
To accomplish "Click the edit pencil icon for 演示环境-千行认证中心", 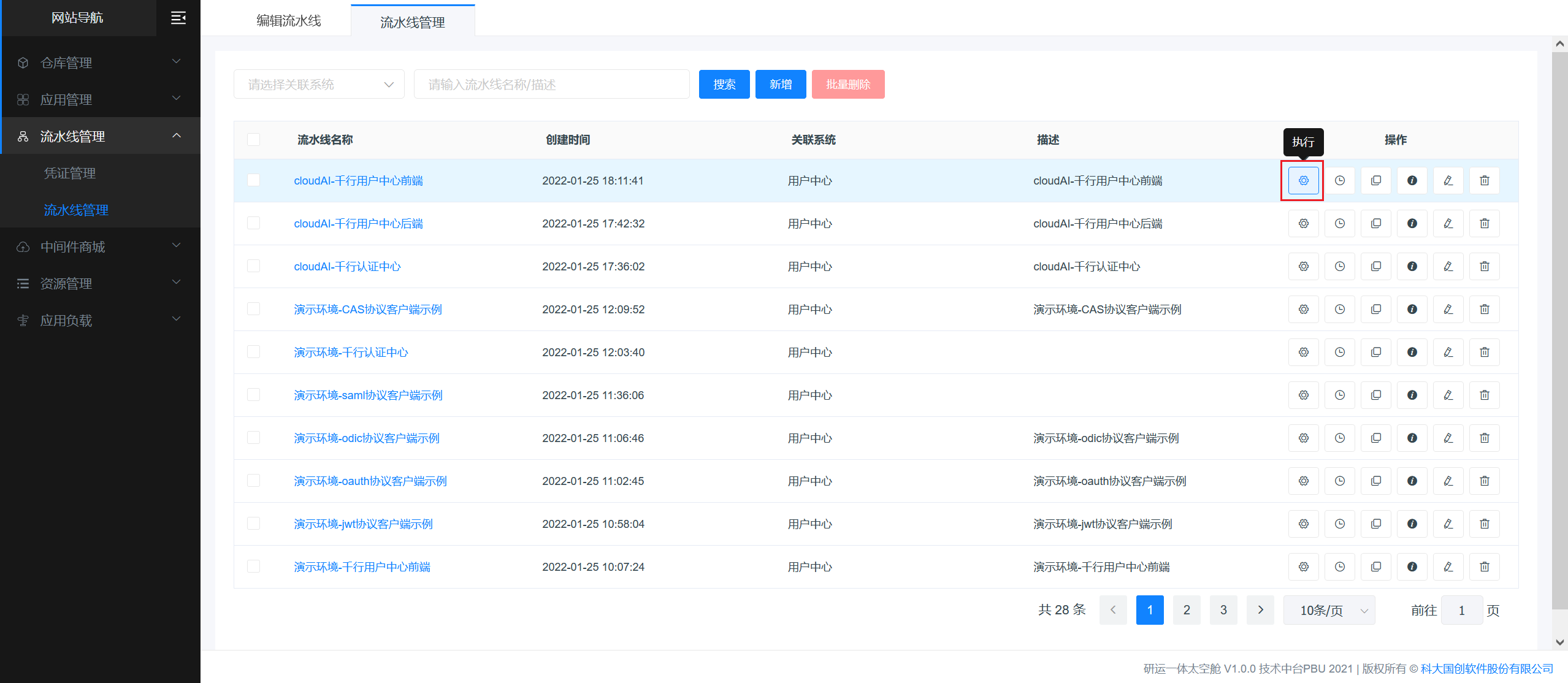I will coord(1448,352).
